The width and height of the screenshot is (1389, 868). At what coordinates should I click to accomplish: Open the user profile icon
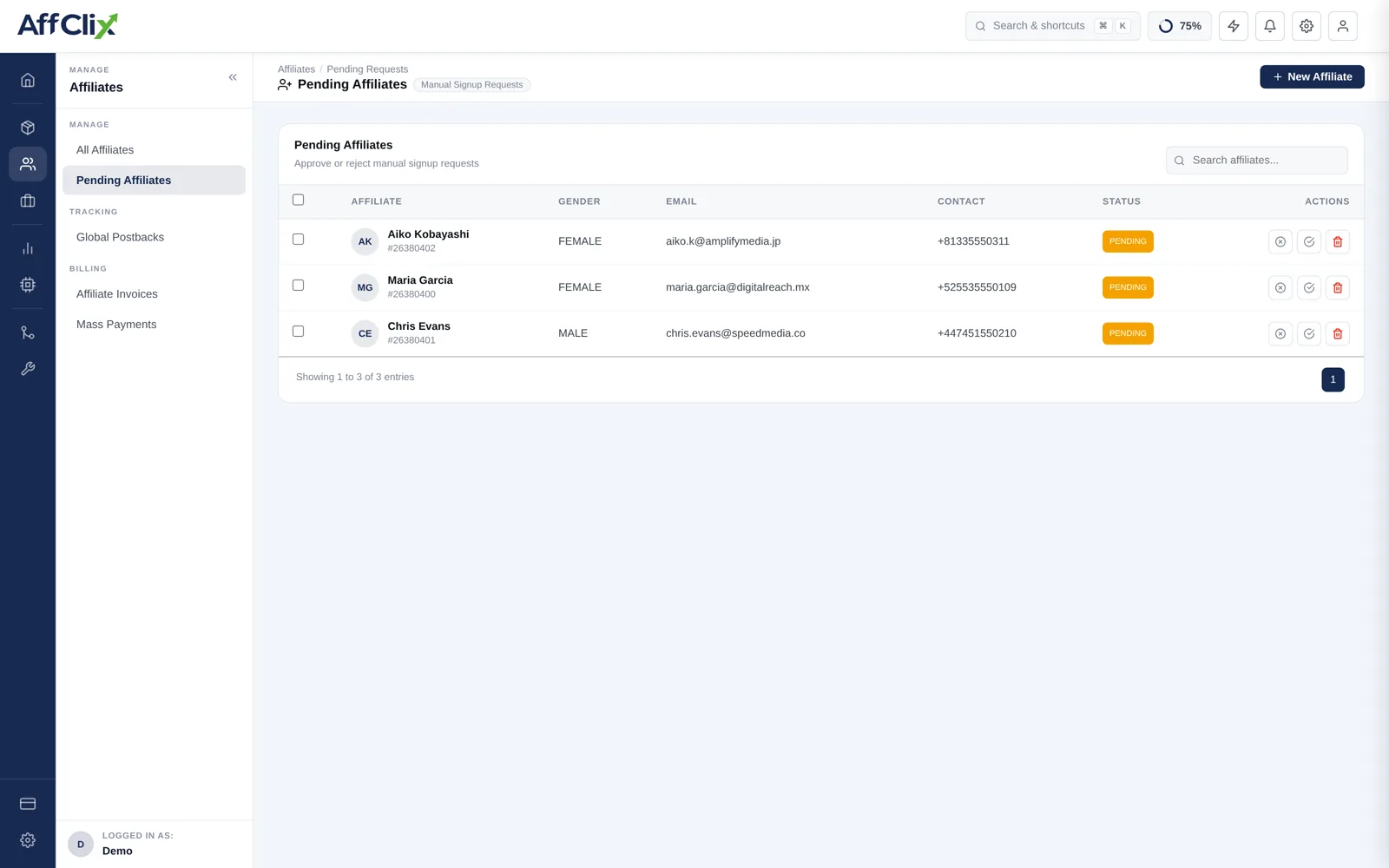coord(1343,26)
